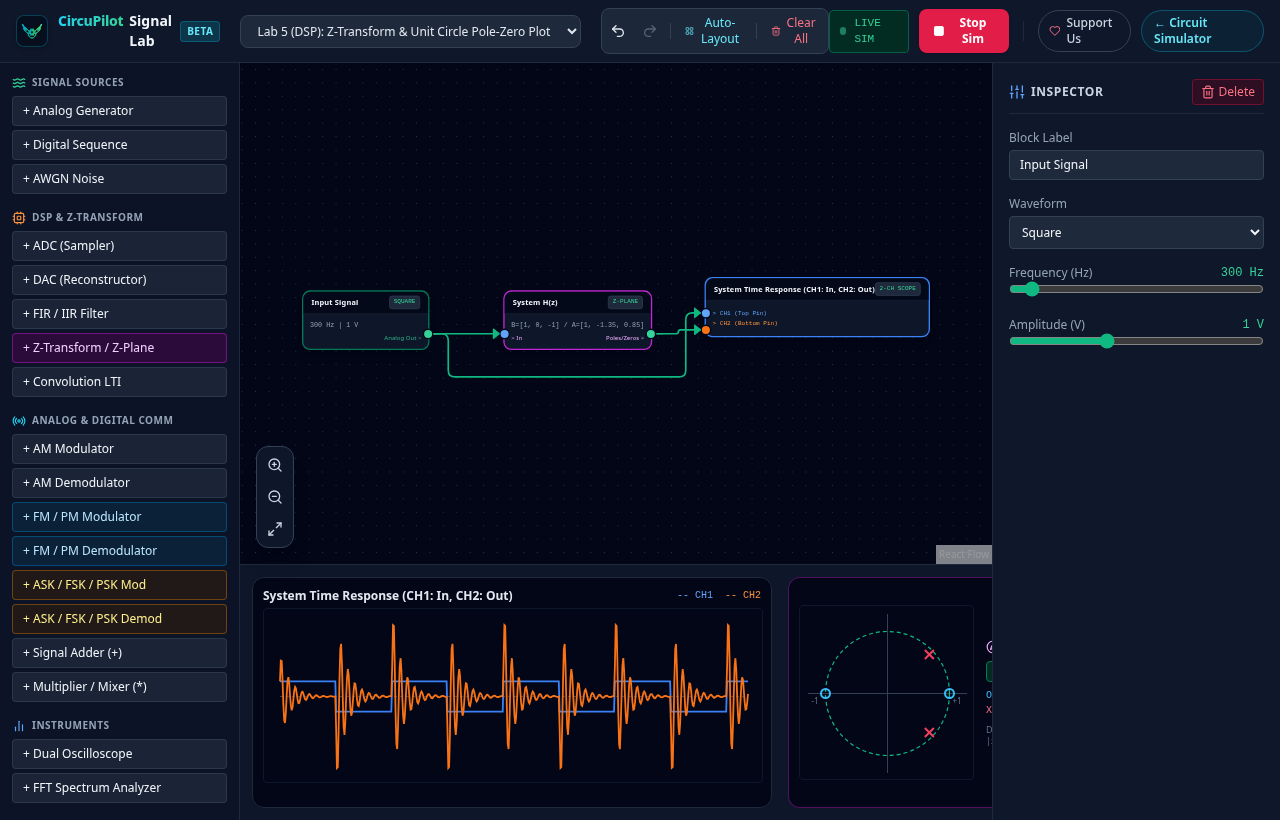This screenshot has width=1280, height=820.
Task: Add an AWGN Noise block
Action: pos(119,179)
